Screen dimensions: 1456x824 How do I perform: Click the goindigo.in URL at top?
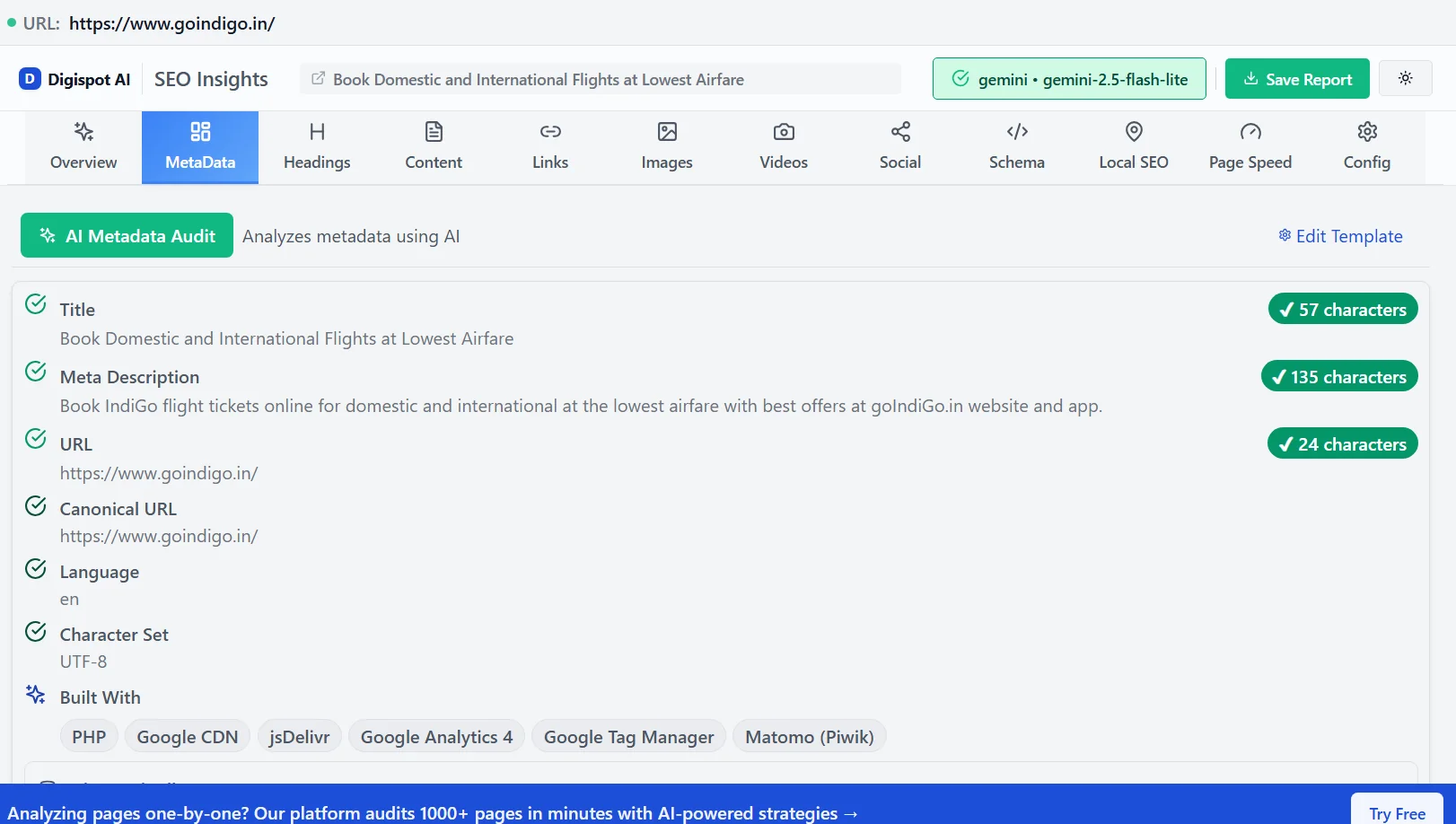click(x=171, y=23)
